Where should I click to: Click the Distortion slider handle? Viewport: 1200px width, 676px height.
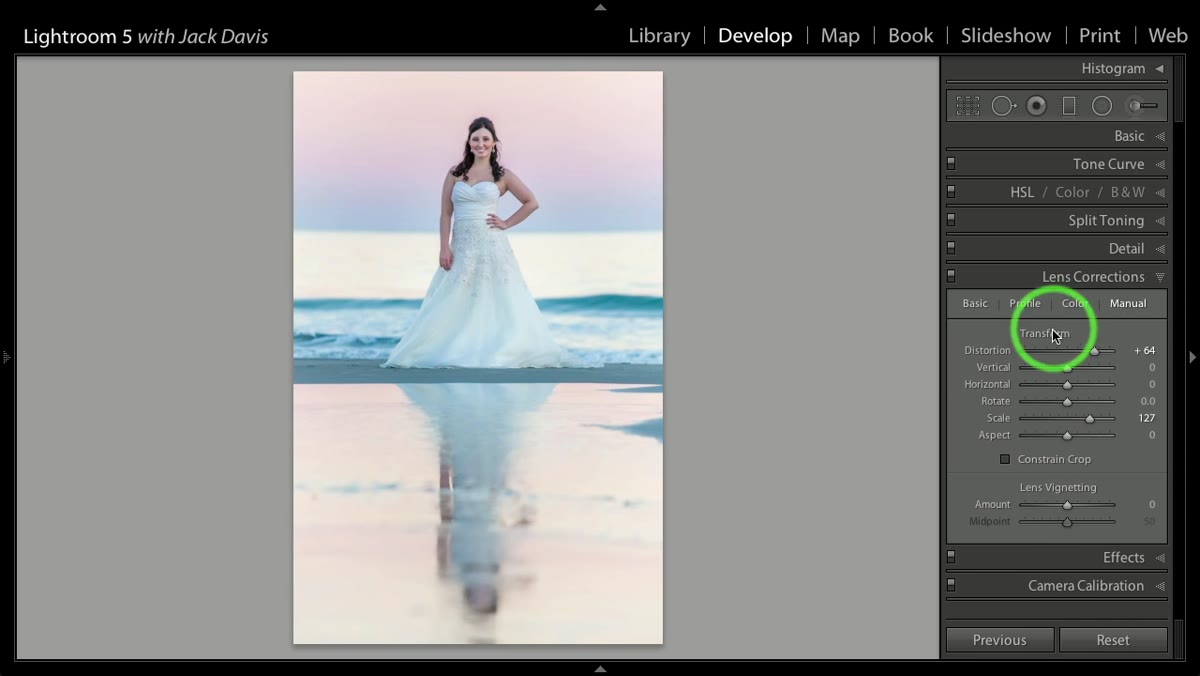click(1095, 351)
